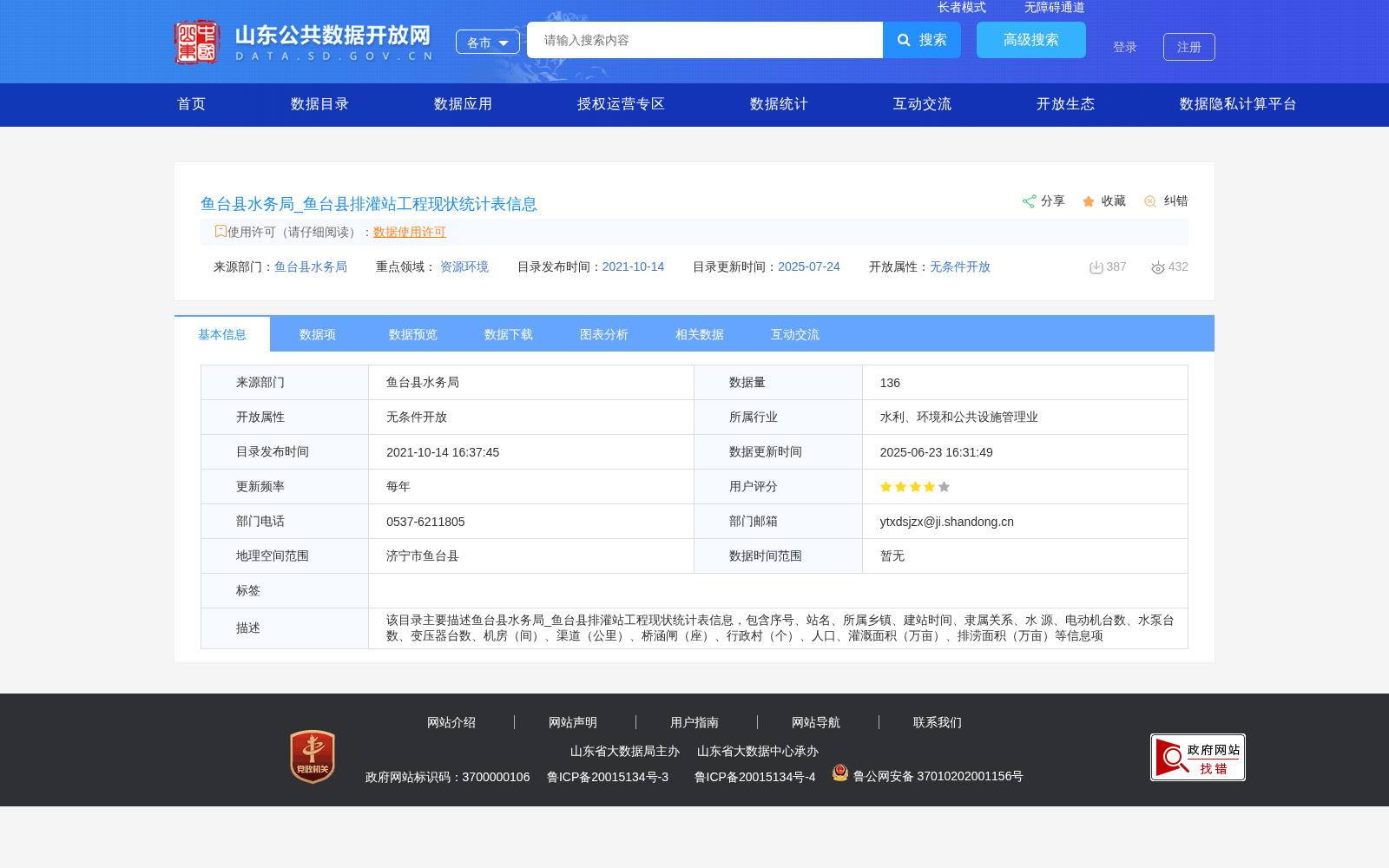Click the bookmark icon before 使用许可

[221, 231]
